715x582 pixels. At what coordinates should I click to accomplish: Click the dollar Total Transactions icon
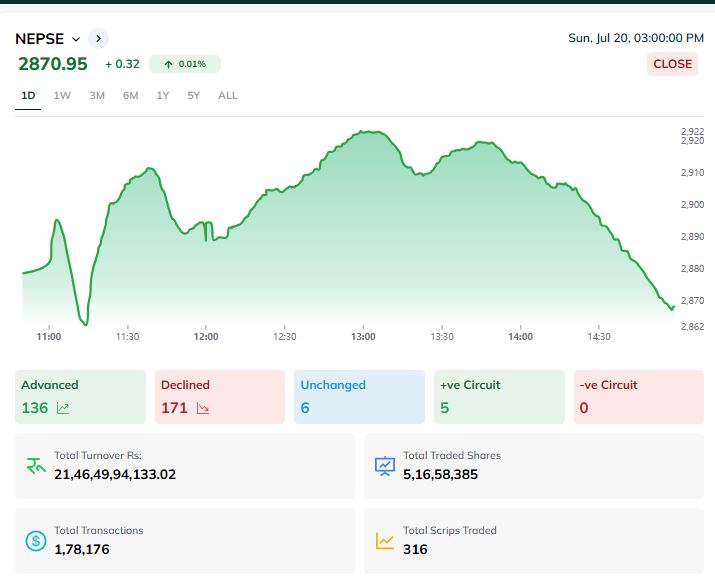pos(36,541)
